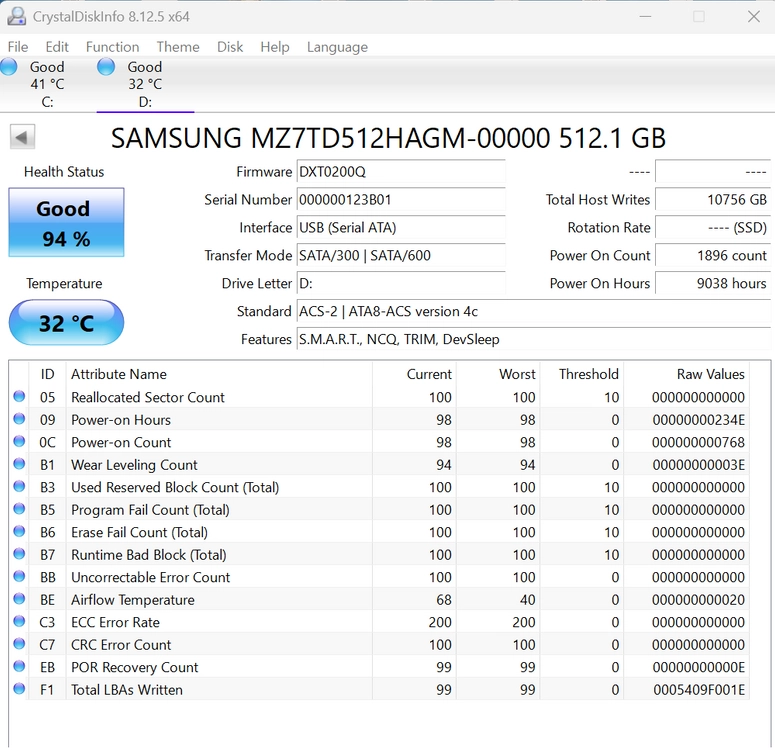The image size is (775, 750).
Task: Click status orb of Total LBAs Written row
Action: (x=19, y=689)
